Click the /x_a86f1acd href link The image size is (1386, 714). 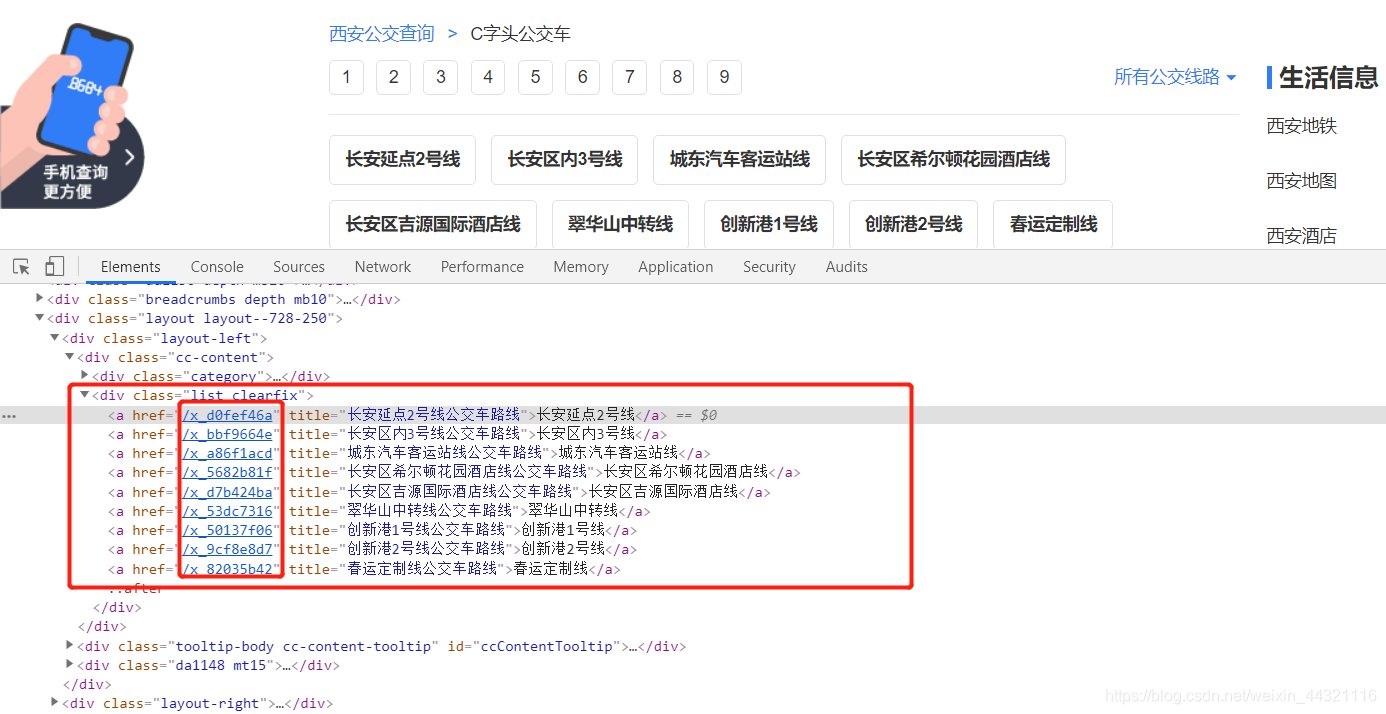[228, 453]
